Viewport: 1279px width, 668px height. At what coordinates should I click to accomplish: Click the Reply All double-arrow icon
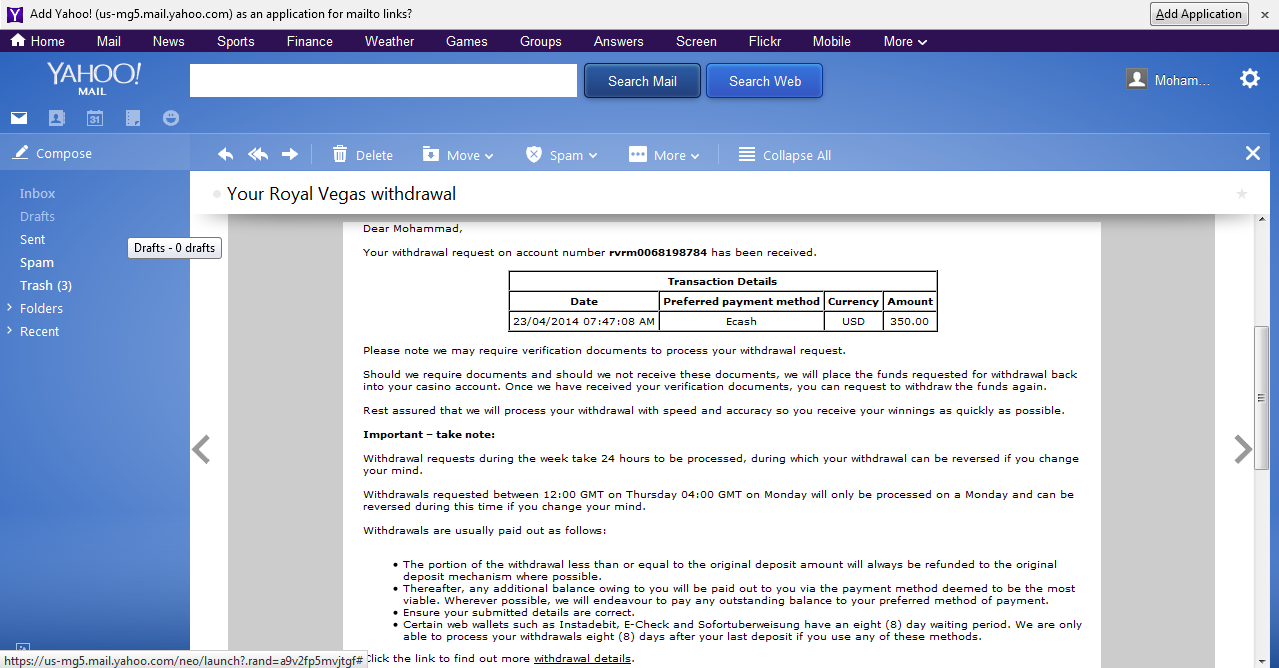click(x=258, y=154)
